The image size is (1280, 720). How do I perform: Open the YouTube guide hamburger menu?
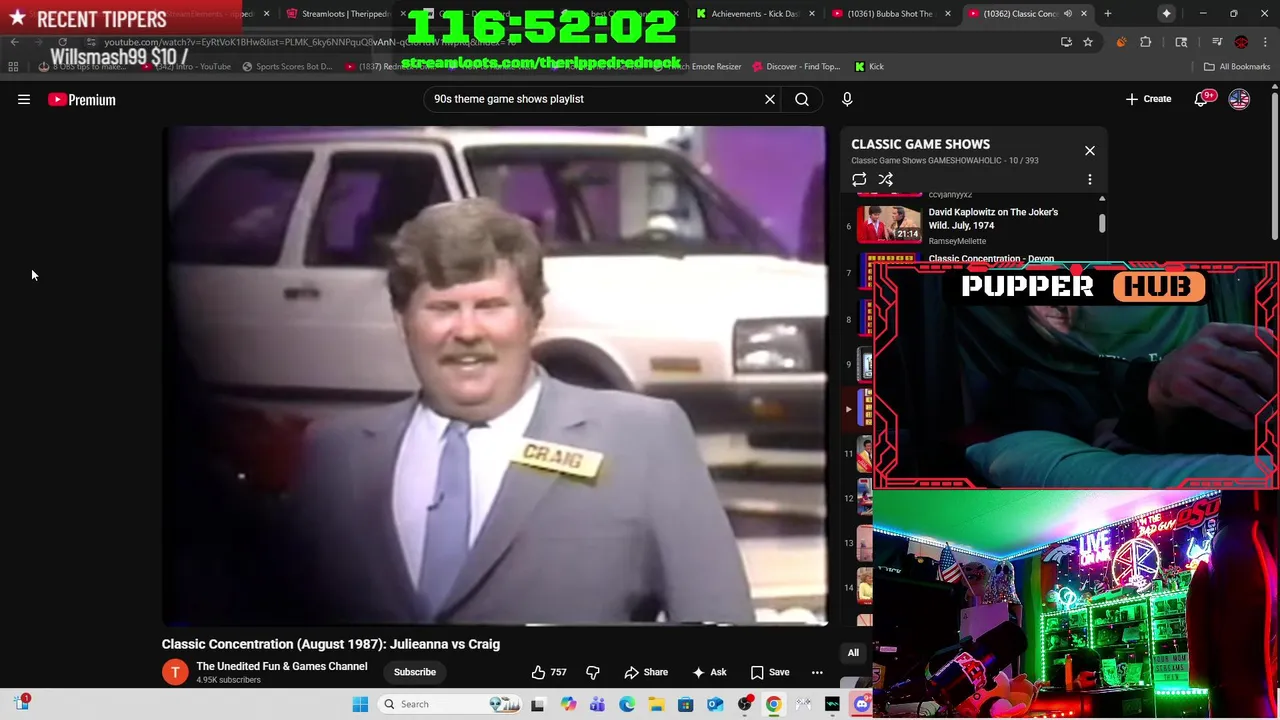24,99
